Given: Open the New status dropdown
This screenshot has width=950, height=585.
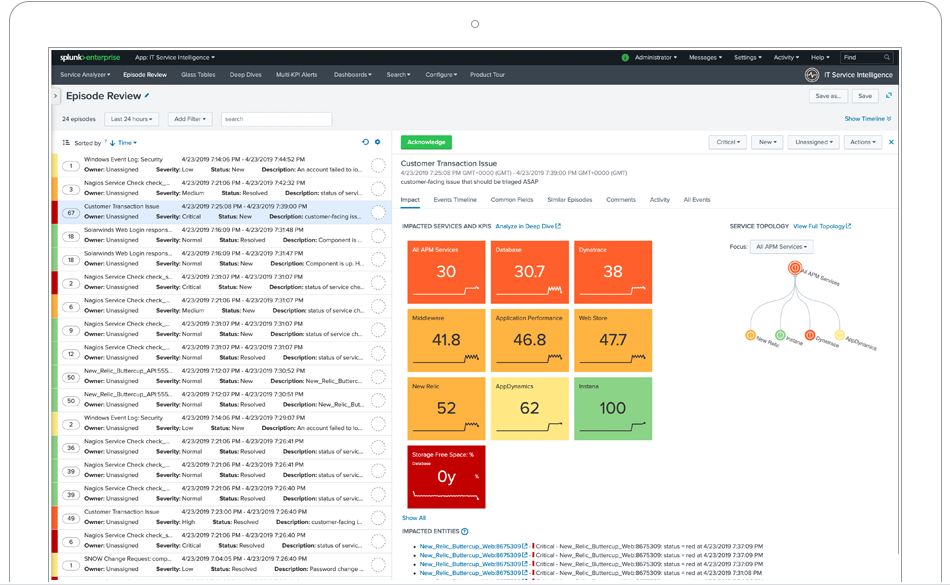Looking at the screenshot, I should (x=768, y=142).
